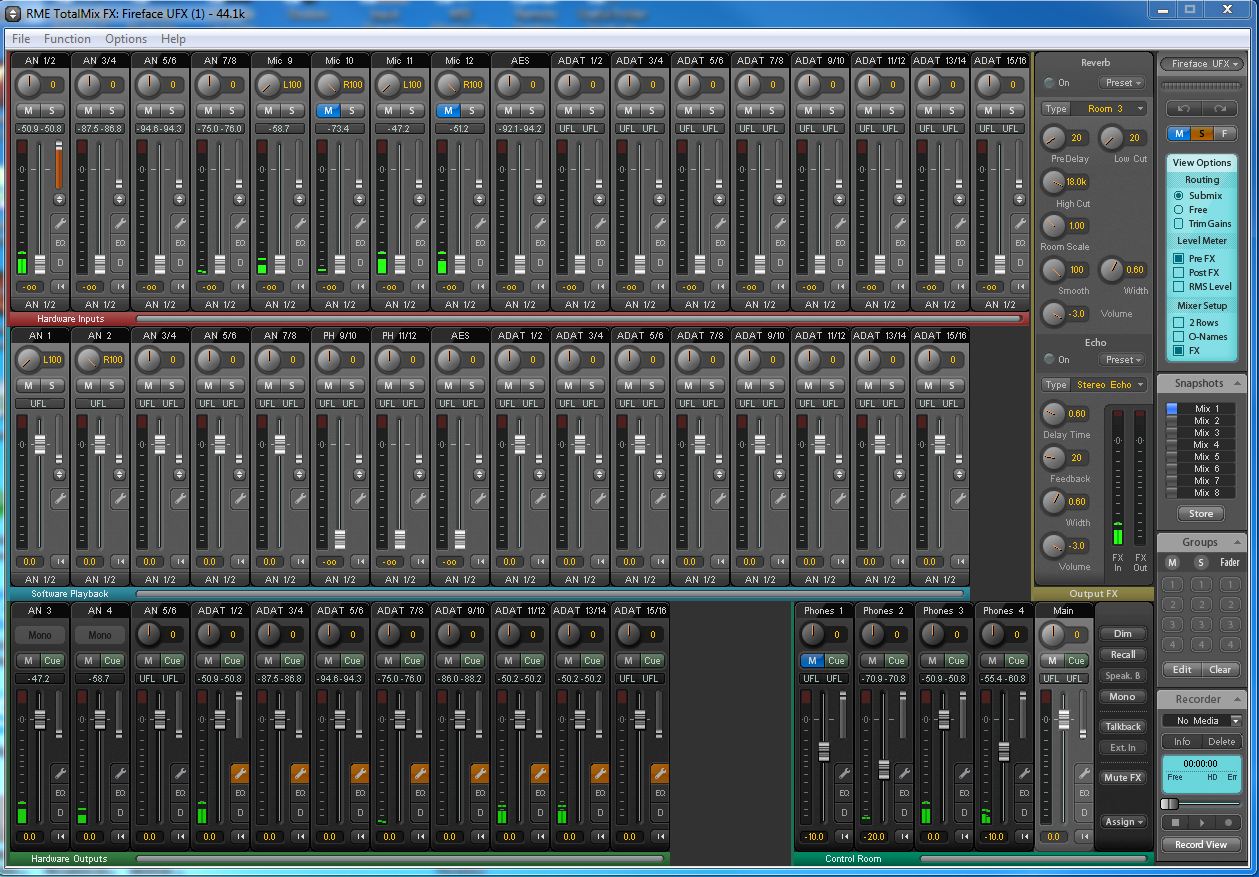The width and height of the screenshot is (1259, 877).
Task: Open Echo Type Stereo Echo dropdown
Action: [1110, 385]
